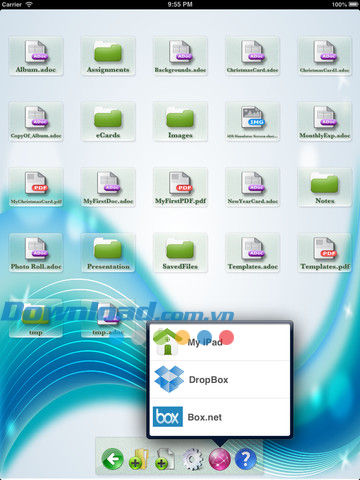
Task: Open the iOS Simulator screenshot IMG file
Action: pos(252,122)
